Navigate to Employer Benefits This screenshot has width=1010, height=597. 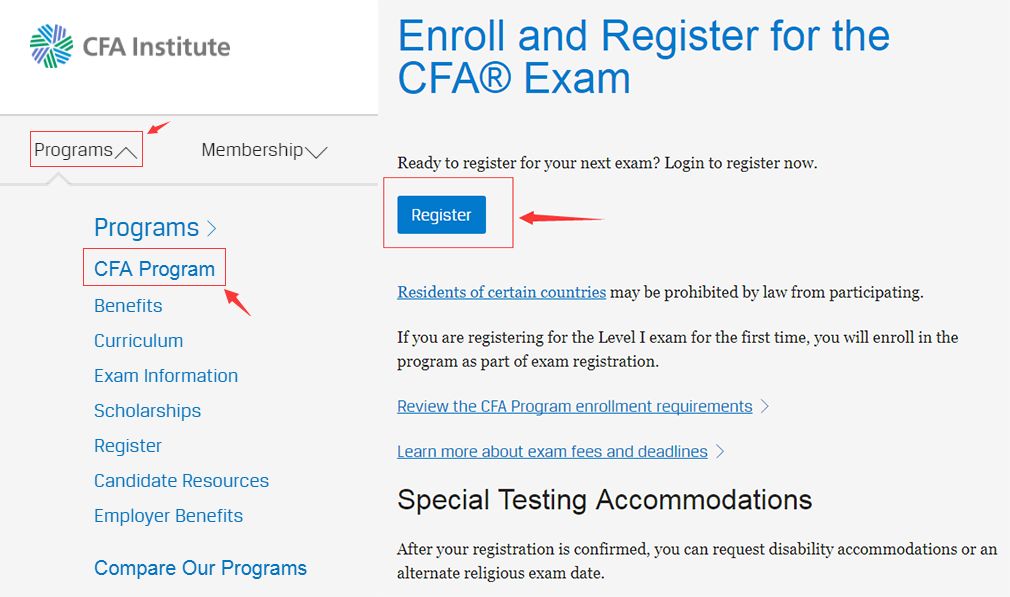(x=168, y=516)
